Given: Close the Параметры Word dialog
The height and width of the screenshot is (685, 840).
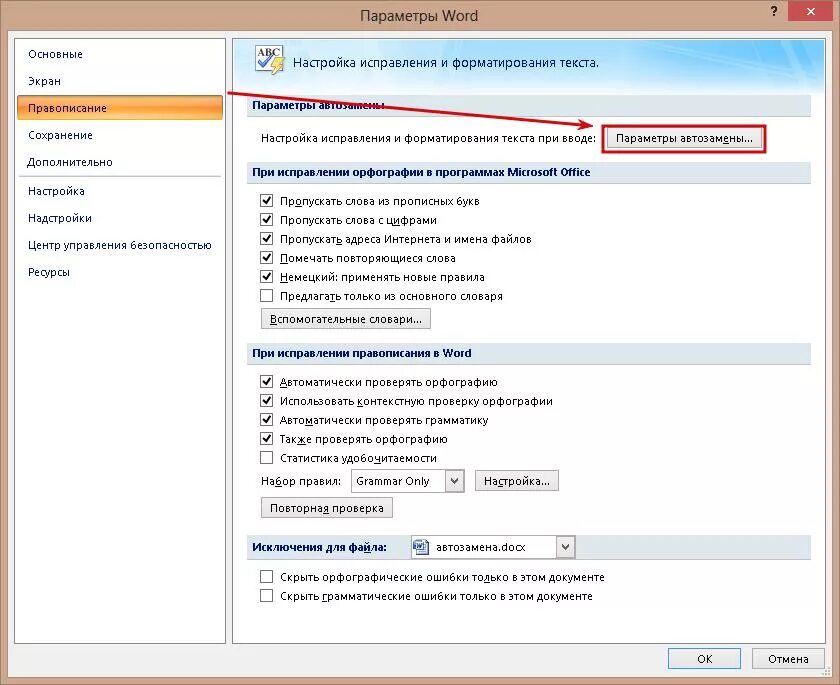Looking at the screenshot, I should point(811,11).
